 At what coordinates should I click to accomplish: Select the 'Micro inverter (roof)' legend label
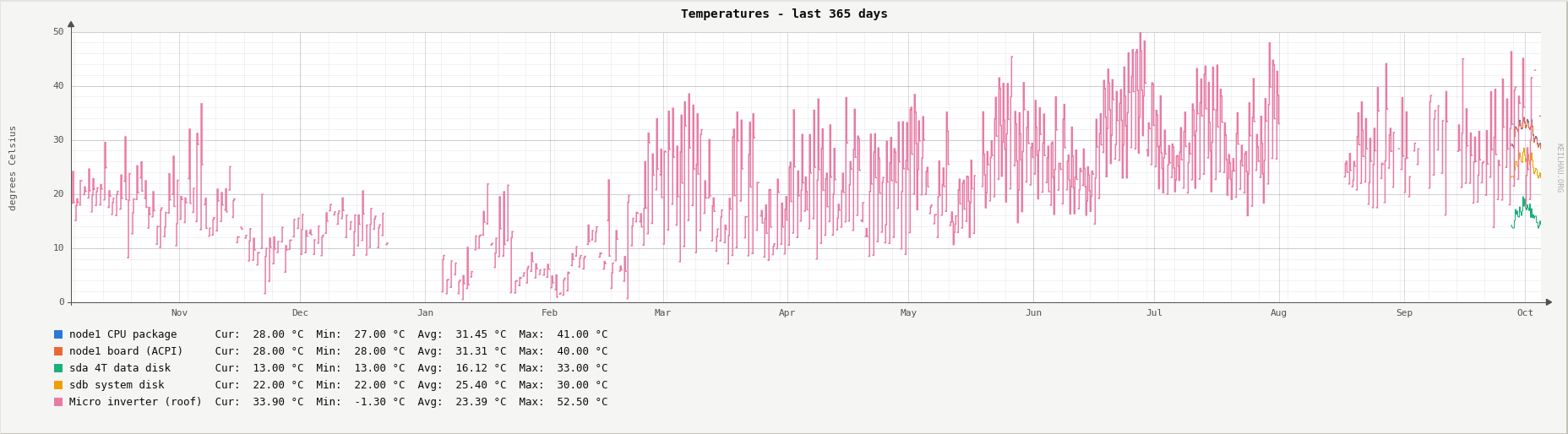pos(136,402)
